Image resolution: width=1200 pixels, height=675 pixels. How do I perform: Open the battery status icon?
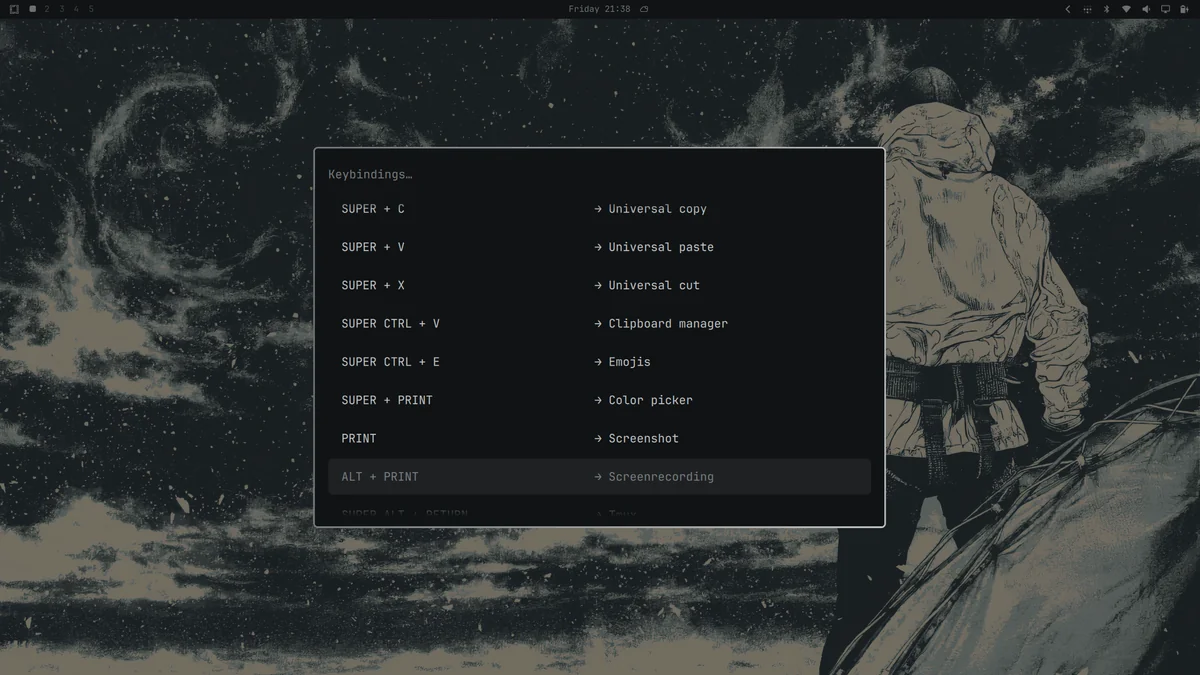click(x=1185, y=9)
